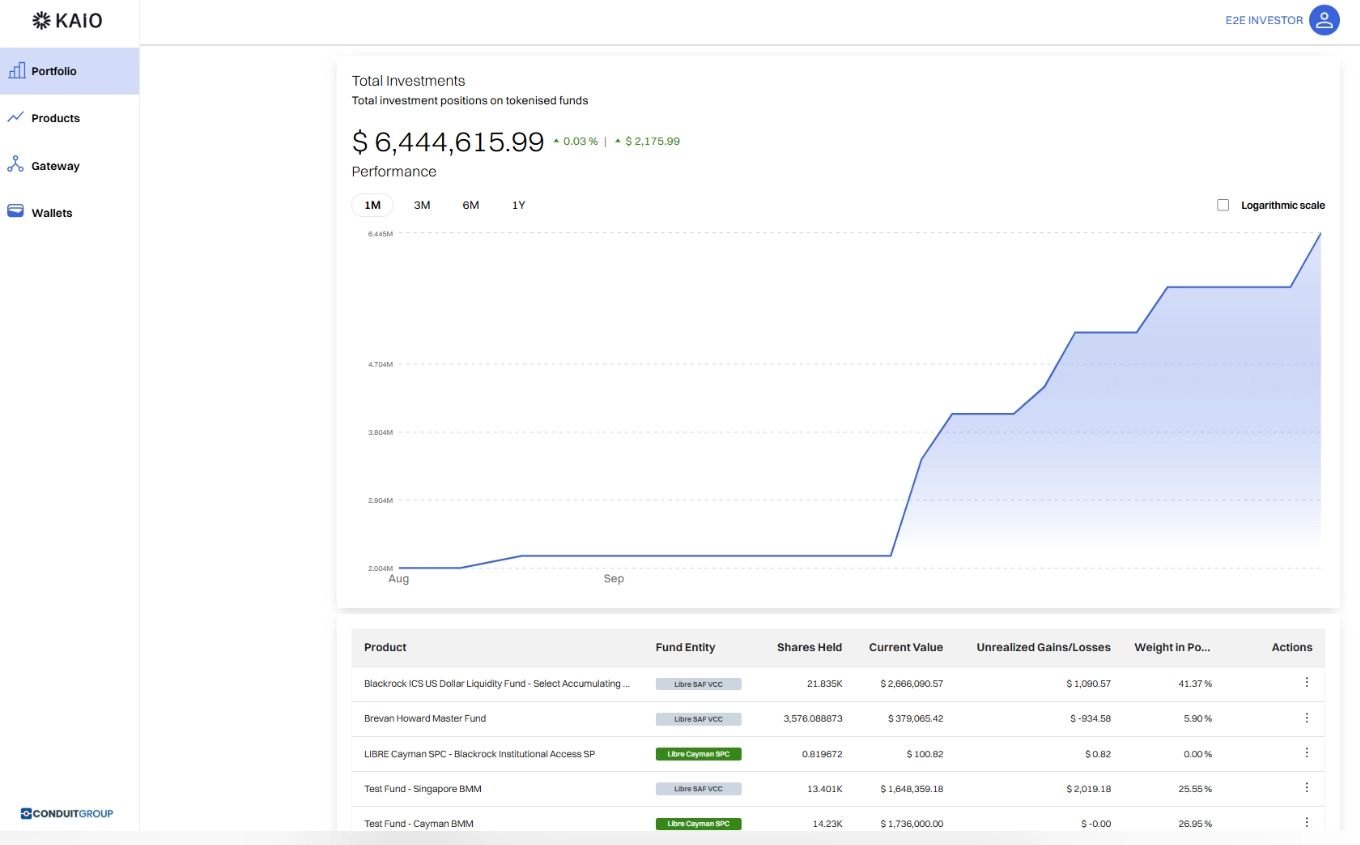1360x845 pixels.
Task: Open the user profile avatar icon
Action: tap(1324, 20)
